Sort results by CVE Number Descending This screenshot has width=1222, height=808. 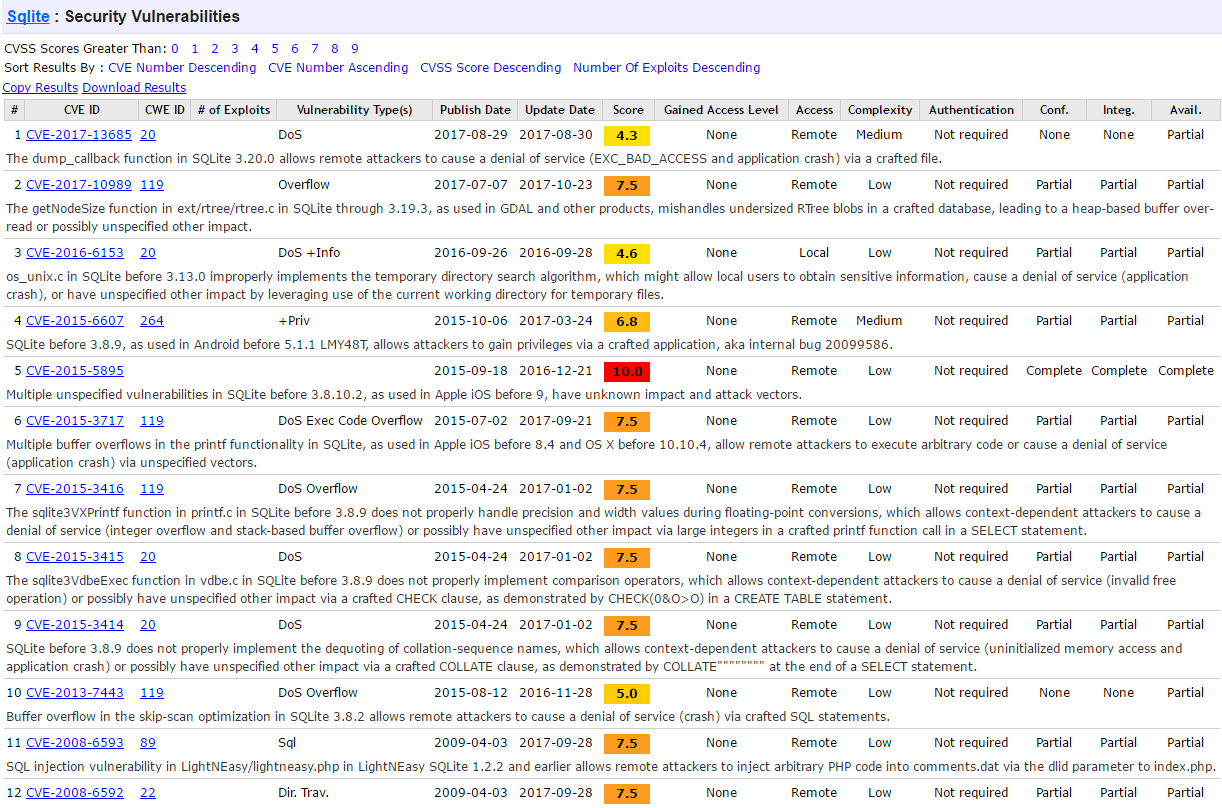coord(182,68)
